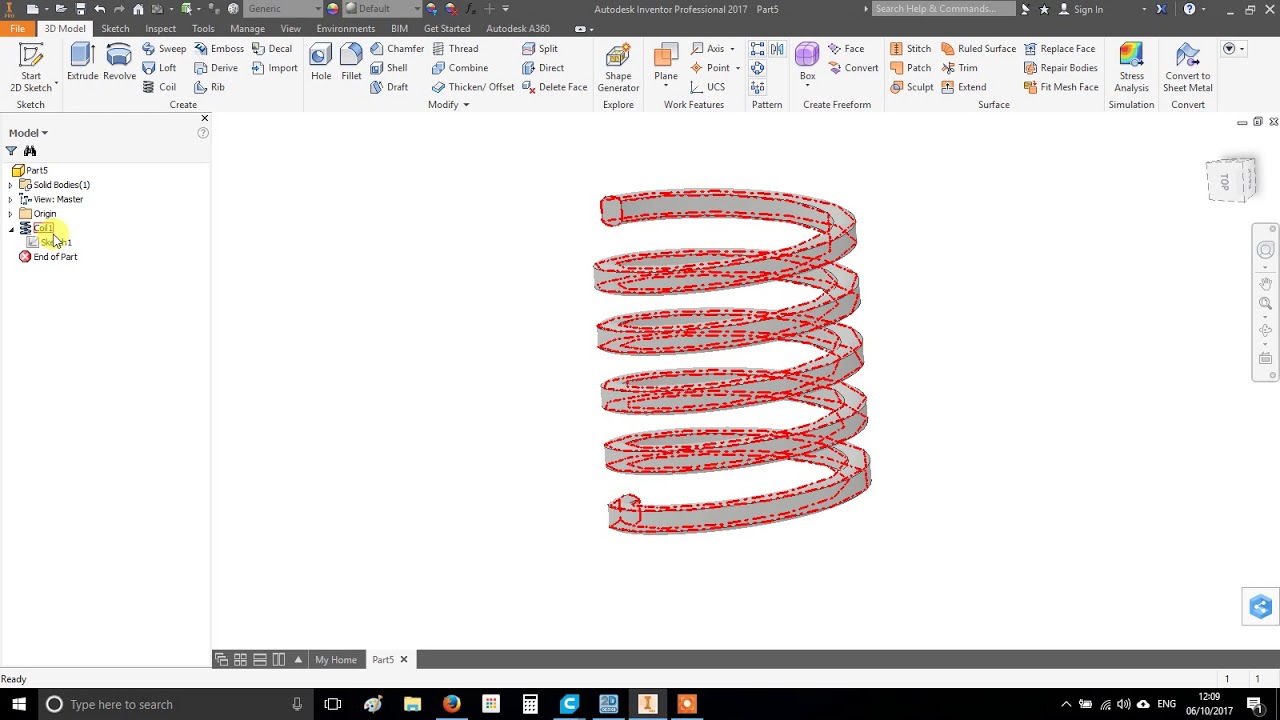Select the Box freeform tool
This screenshot has width=1280, height=720.
click(x=807, y=64)
